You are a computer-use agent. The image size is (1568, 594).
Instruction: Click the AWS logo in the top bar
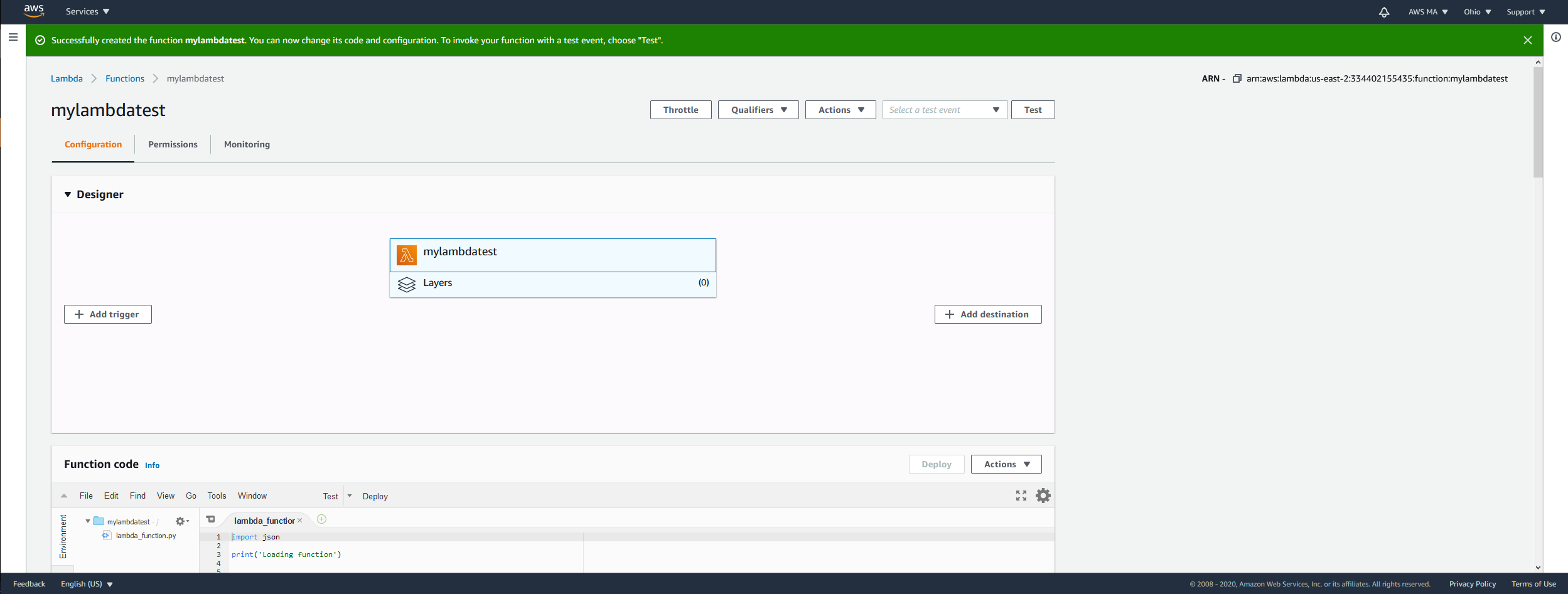click(x=34, y=11)
